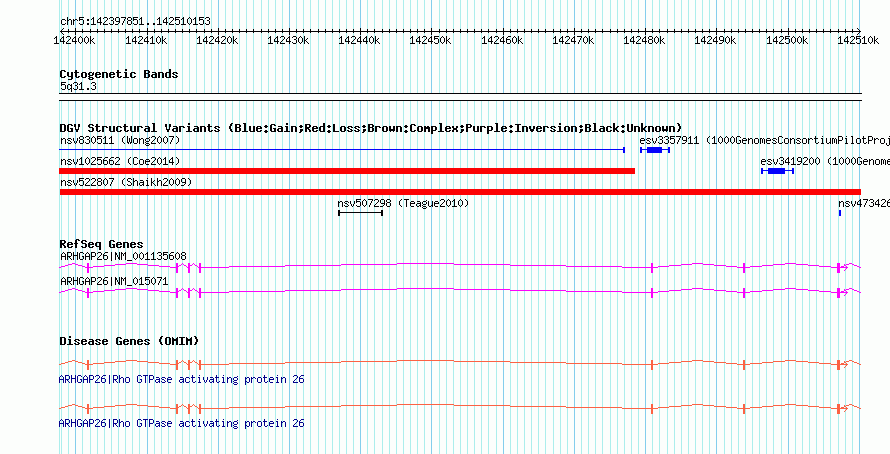
Task: Click the 142430k ruler tick label
Action: [x=288, y=40]
